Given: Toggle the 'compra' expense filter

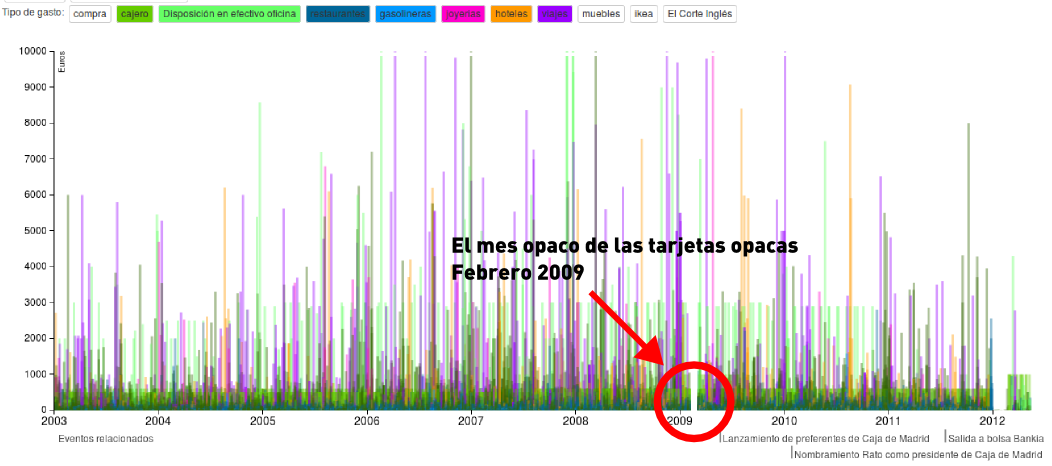Looking at the screenshot, I should (91, 14).
